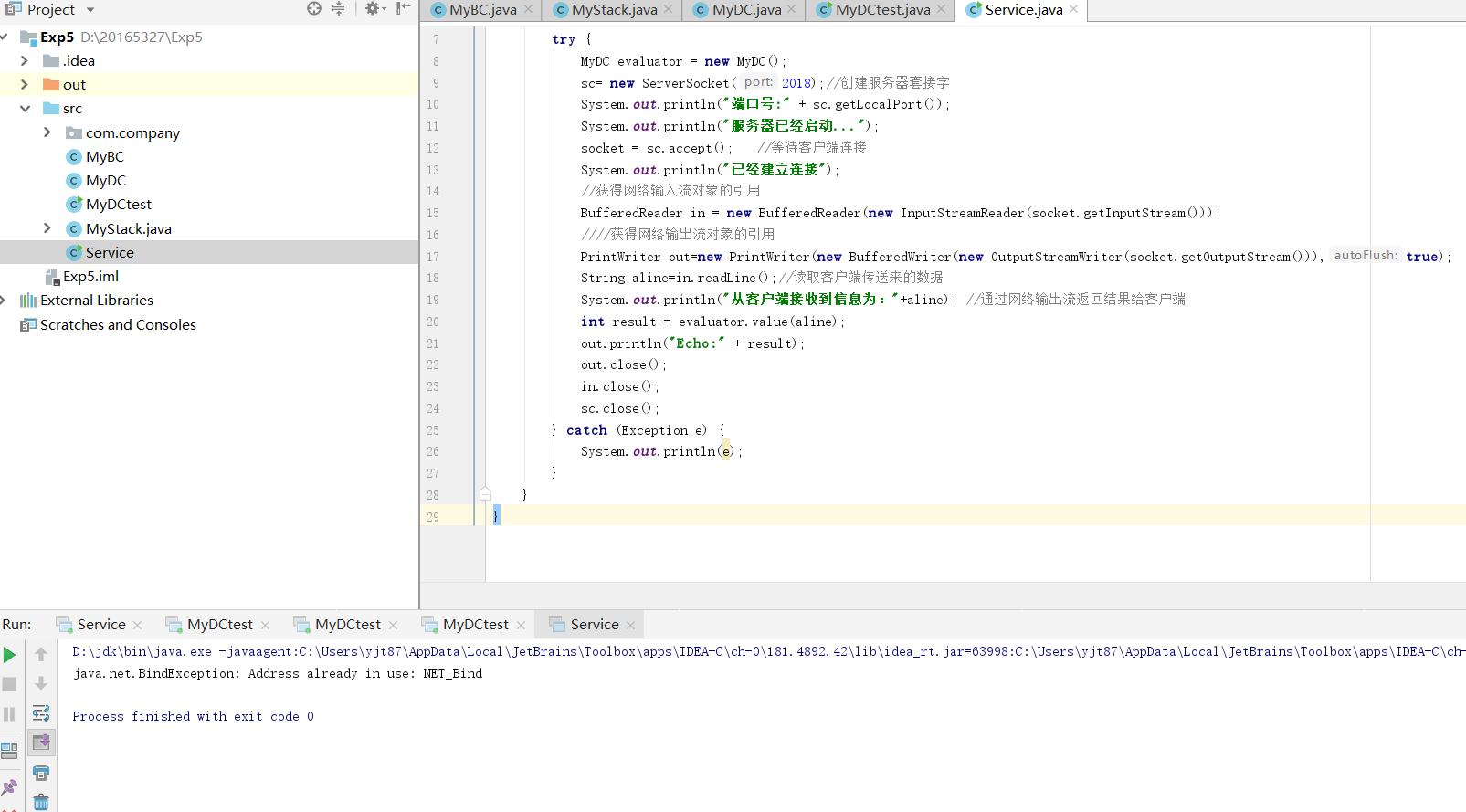The image size is (1466, 812).
Task: Click the 'sc.close()' code line
Action: (x=619, y=408)
